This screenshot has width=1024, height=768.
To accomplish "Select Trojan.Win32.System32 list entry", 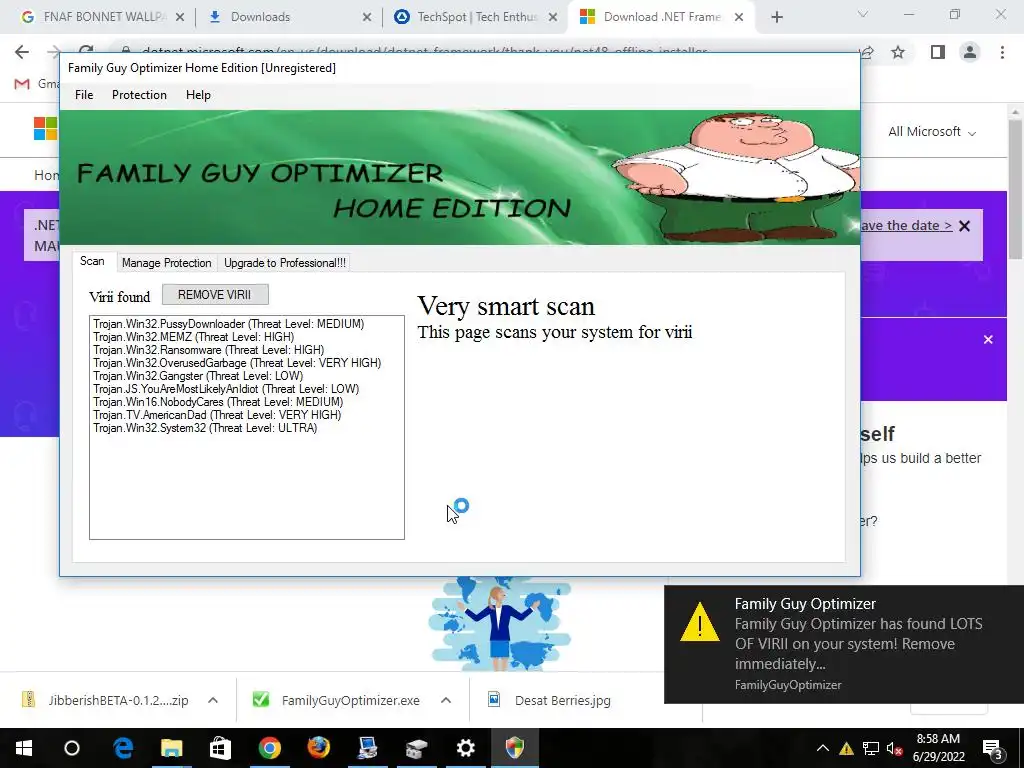I will (205, 428).
